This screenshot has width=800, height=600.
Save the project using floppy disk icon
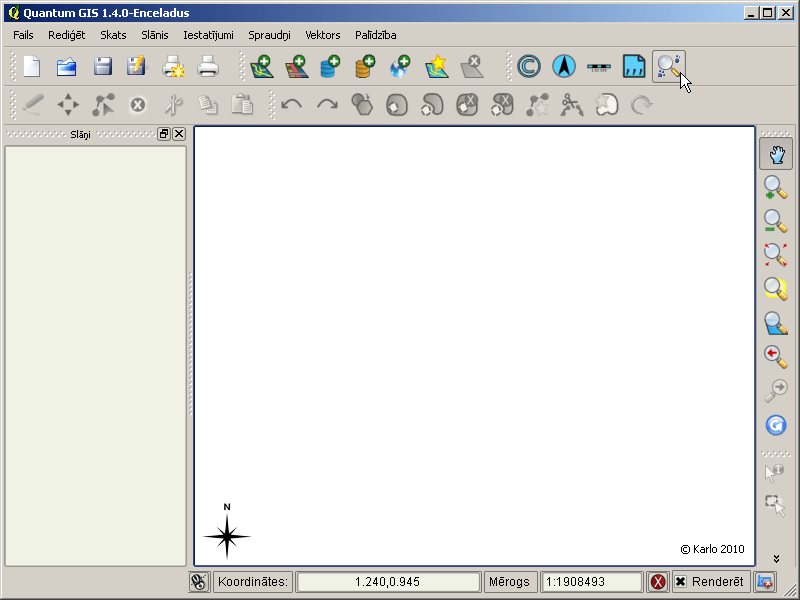[103, 66]
